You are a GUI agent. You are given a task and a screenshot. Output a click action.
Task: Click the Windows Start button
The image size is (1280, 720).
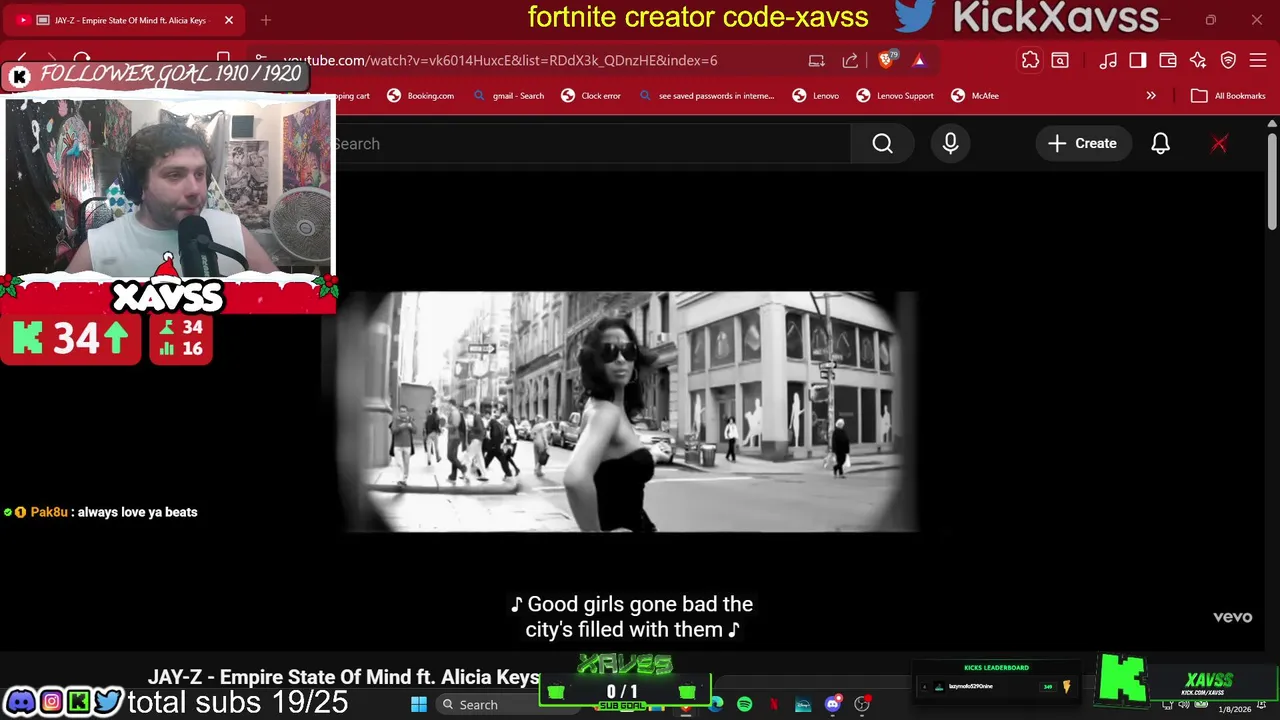419,704
